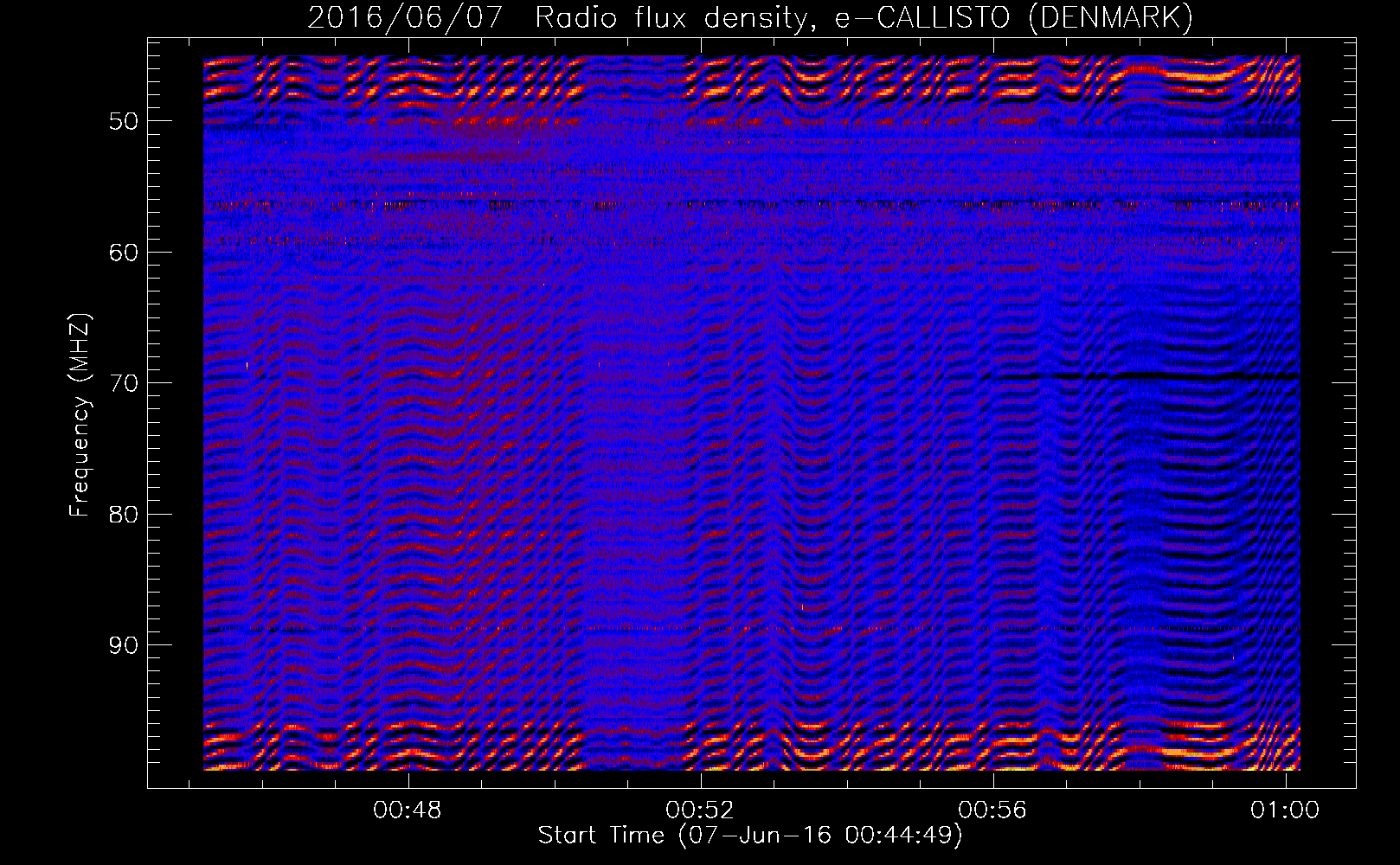Click the 60 MHz axis tick label
This screenshot has height=865, width=1400.
[123, 253]
